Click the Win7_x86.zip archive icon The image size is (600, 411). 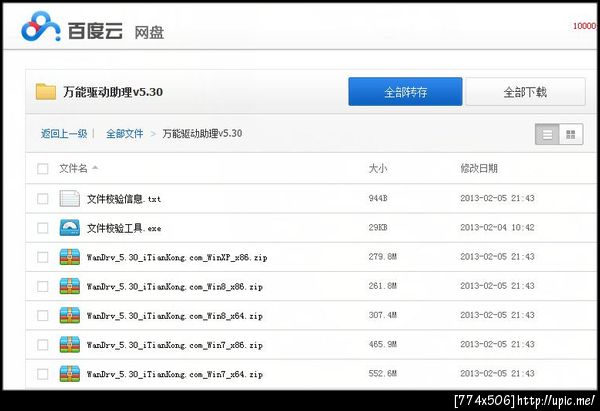[x=70, y=344]
